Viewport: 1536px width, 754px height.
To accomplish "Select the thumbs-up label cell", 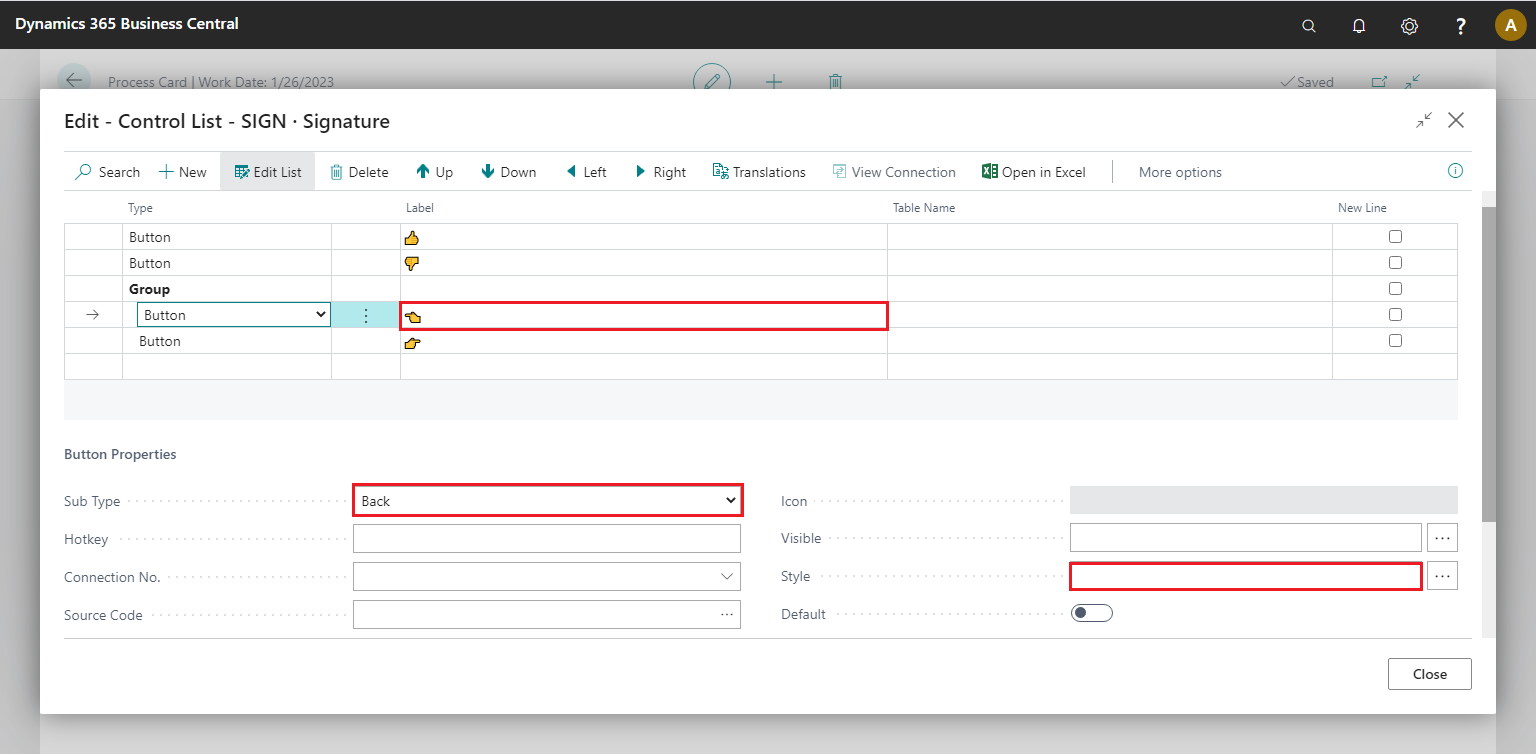I will [x=644, y=237].
